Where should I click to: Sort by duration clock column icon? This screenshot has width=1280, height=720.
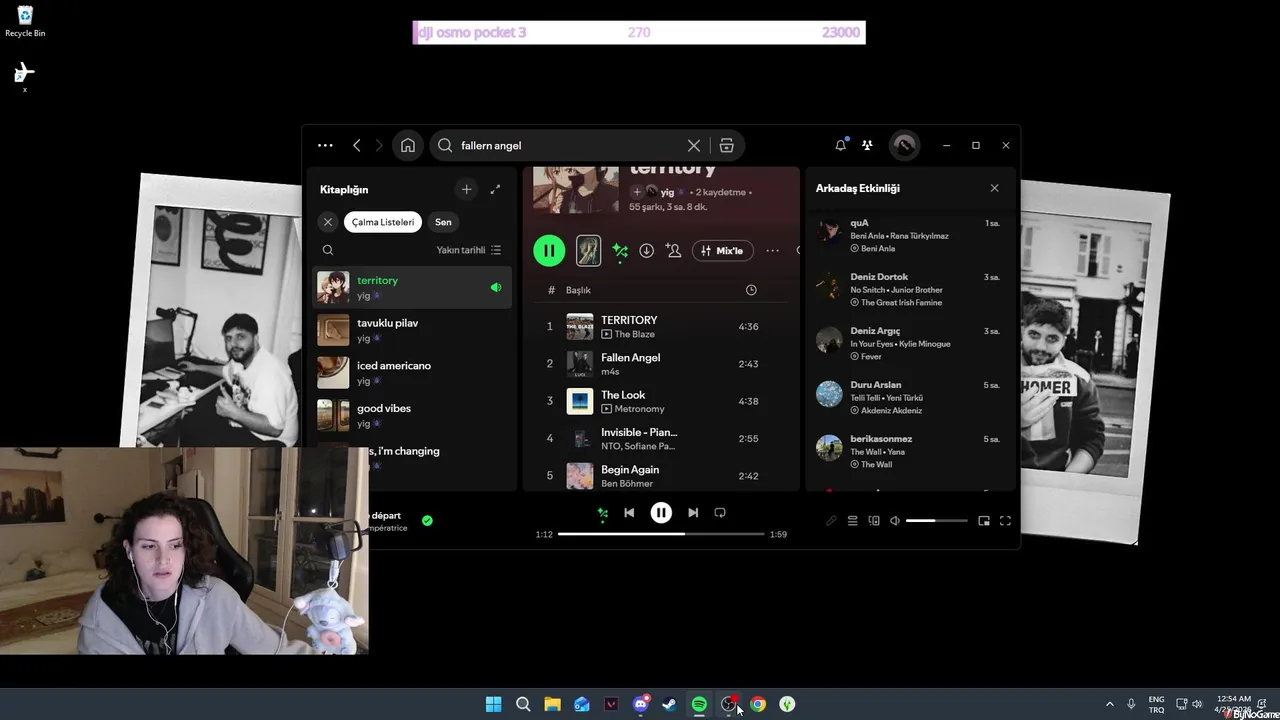(751, 290)
